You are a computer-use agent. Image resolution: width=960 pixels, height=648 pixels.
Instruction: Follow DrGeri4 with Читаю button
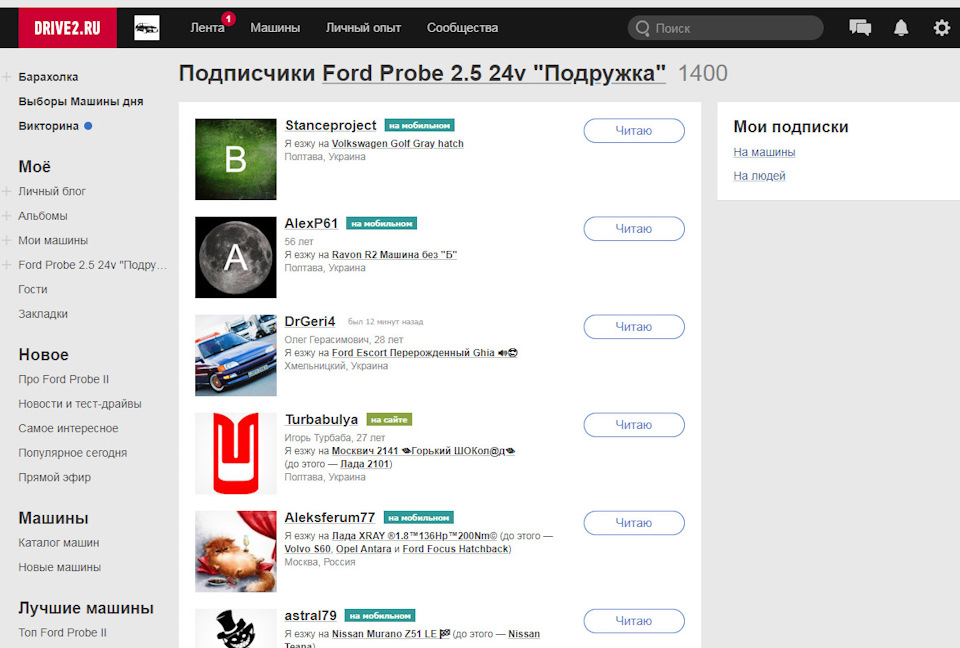634,326
